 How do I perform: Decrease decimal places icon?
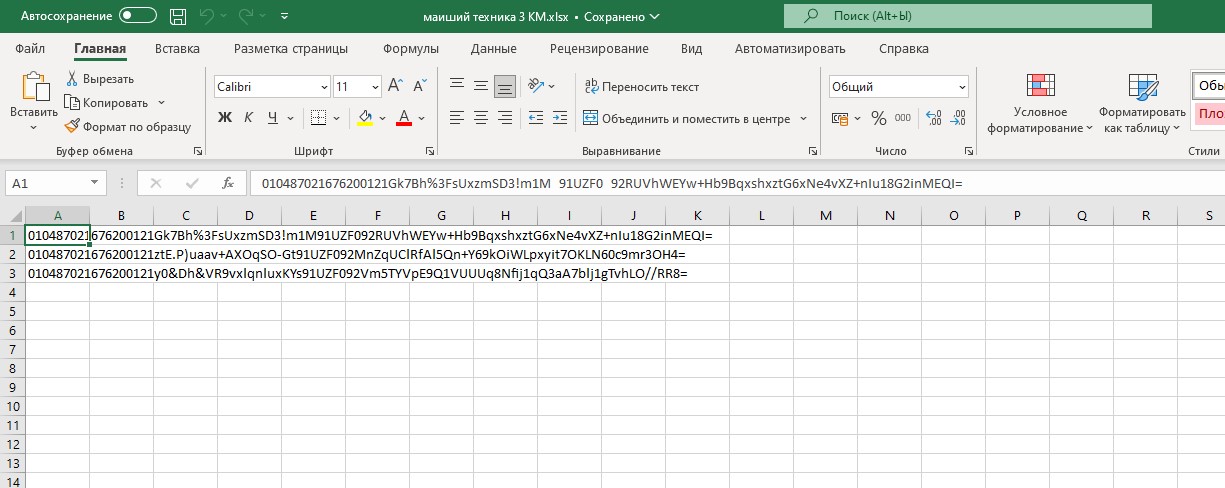pos(959,118)
